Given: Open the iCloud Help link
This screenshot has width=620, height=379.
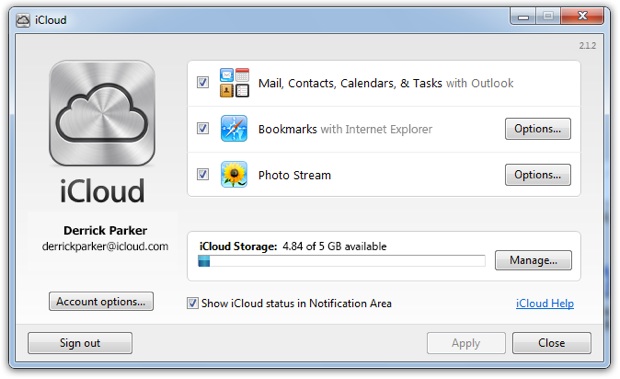Looking at the screenshot, I should pyautogui.click(x=545, y=303).
